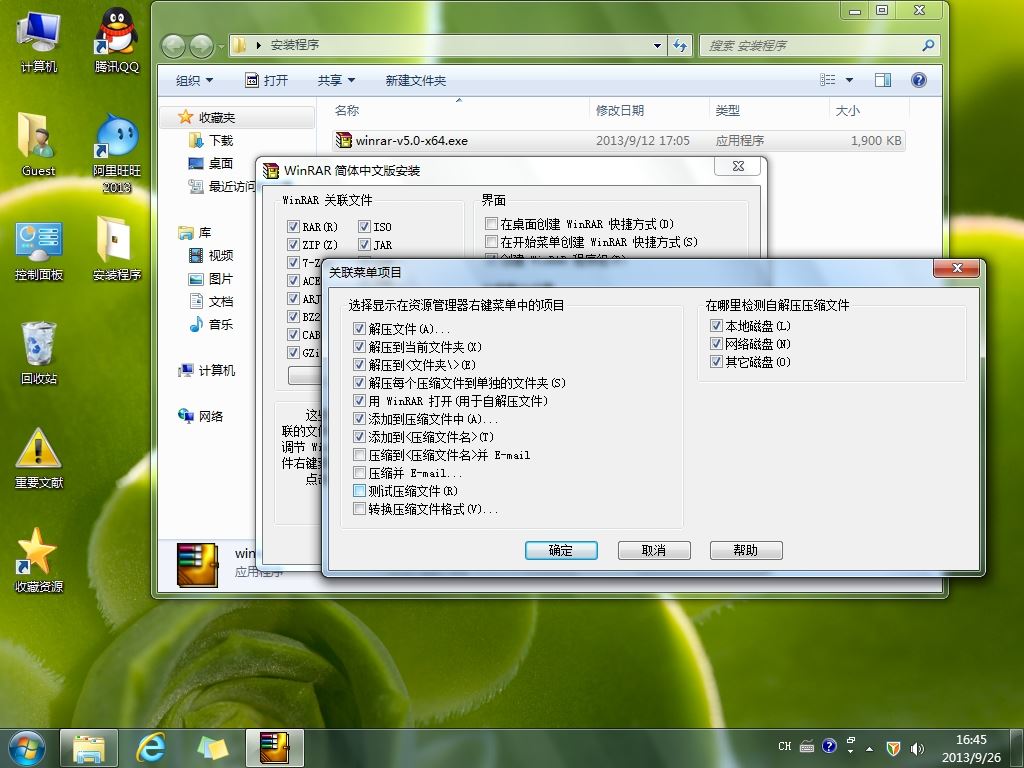Uncheck the ISO file association

click(364, 227)
